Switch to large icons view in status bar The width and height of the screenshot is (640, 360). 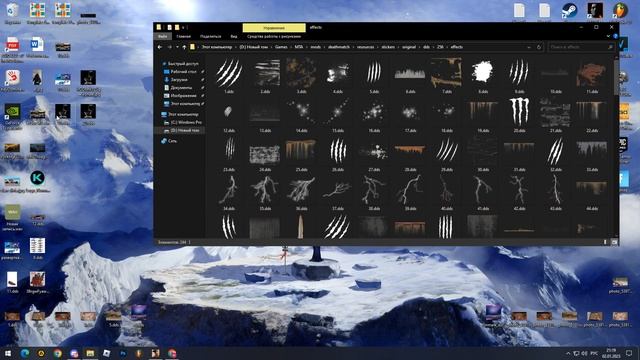(x=614, y=242)
